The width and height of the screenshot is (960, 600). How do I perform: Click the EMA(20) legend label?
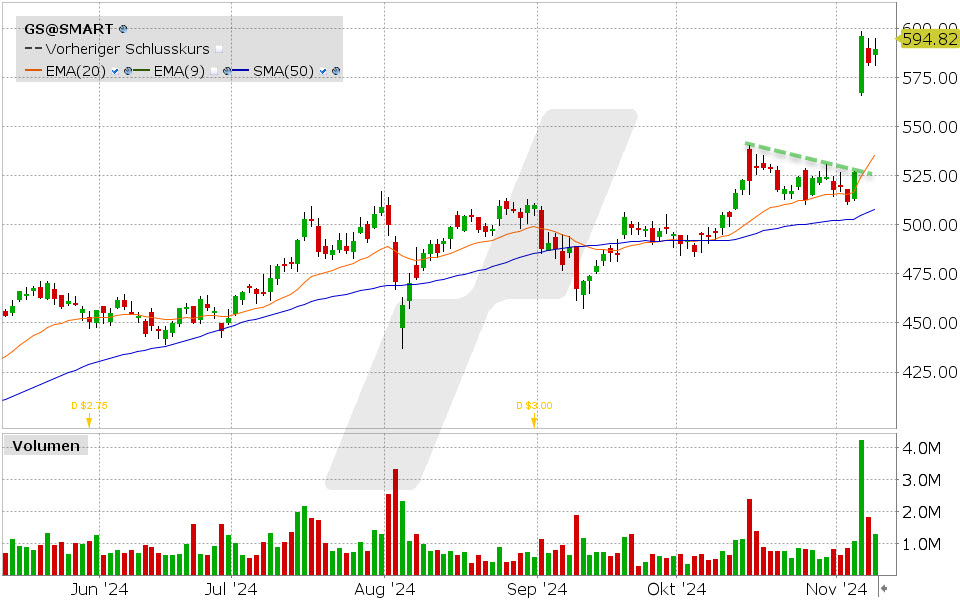coord(76,71)
